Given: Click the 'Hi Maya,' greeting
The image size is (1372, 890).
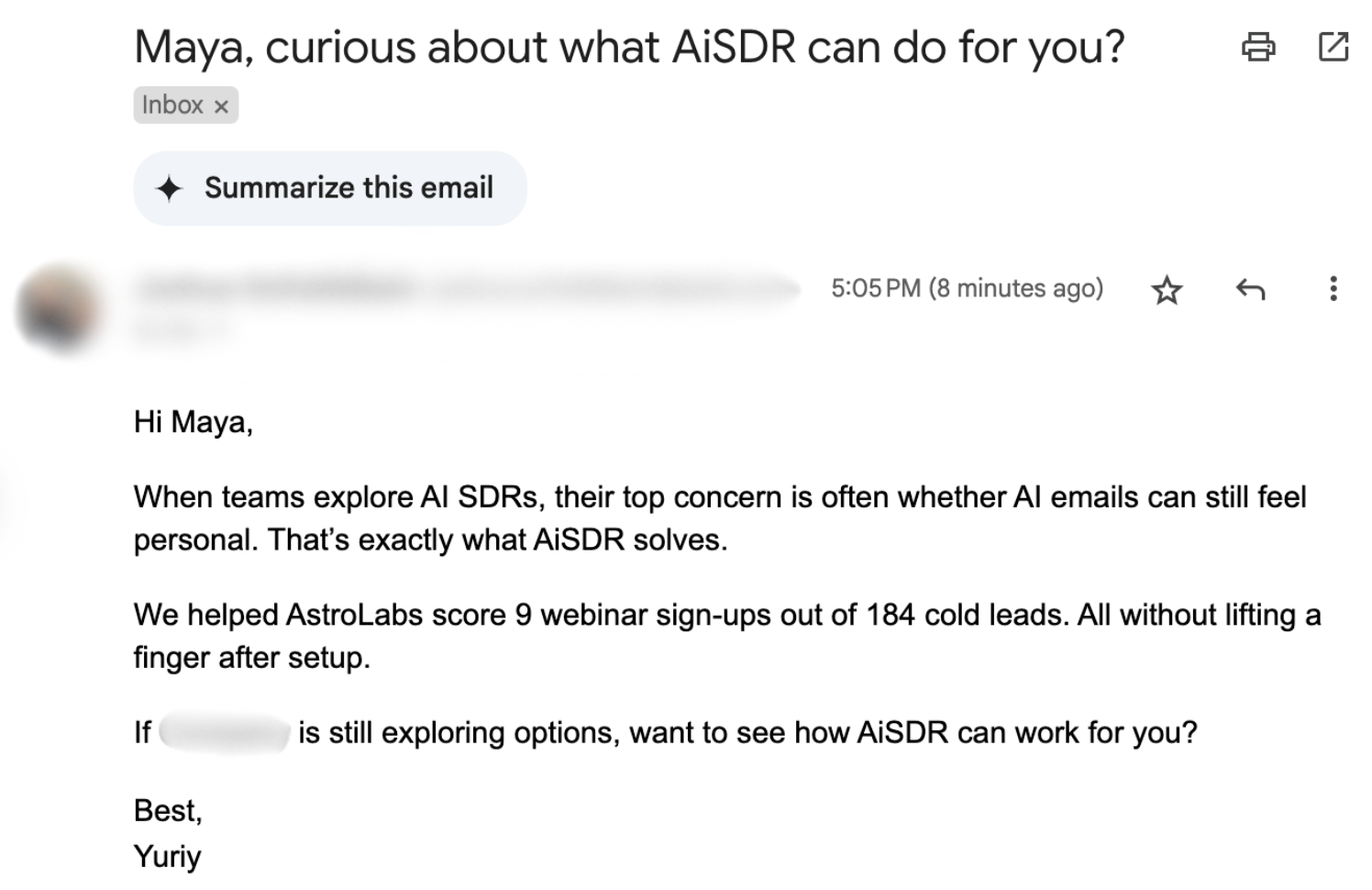Looking at the screenshot, I should [194, 422].
